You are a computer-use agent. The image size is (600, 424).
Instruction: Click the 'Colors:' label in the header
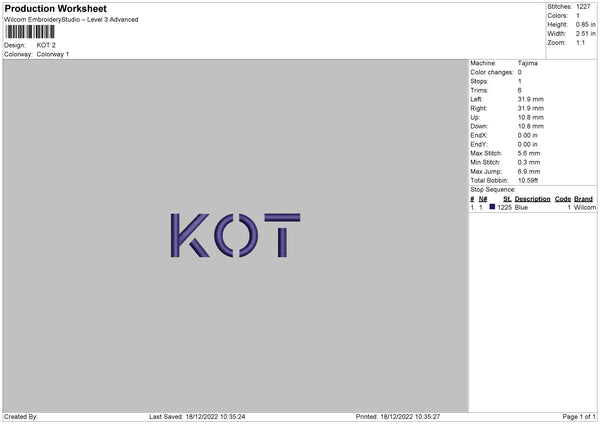[x=558, y=16]
